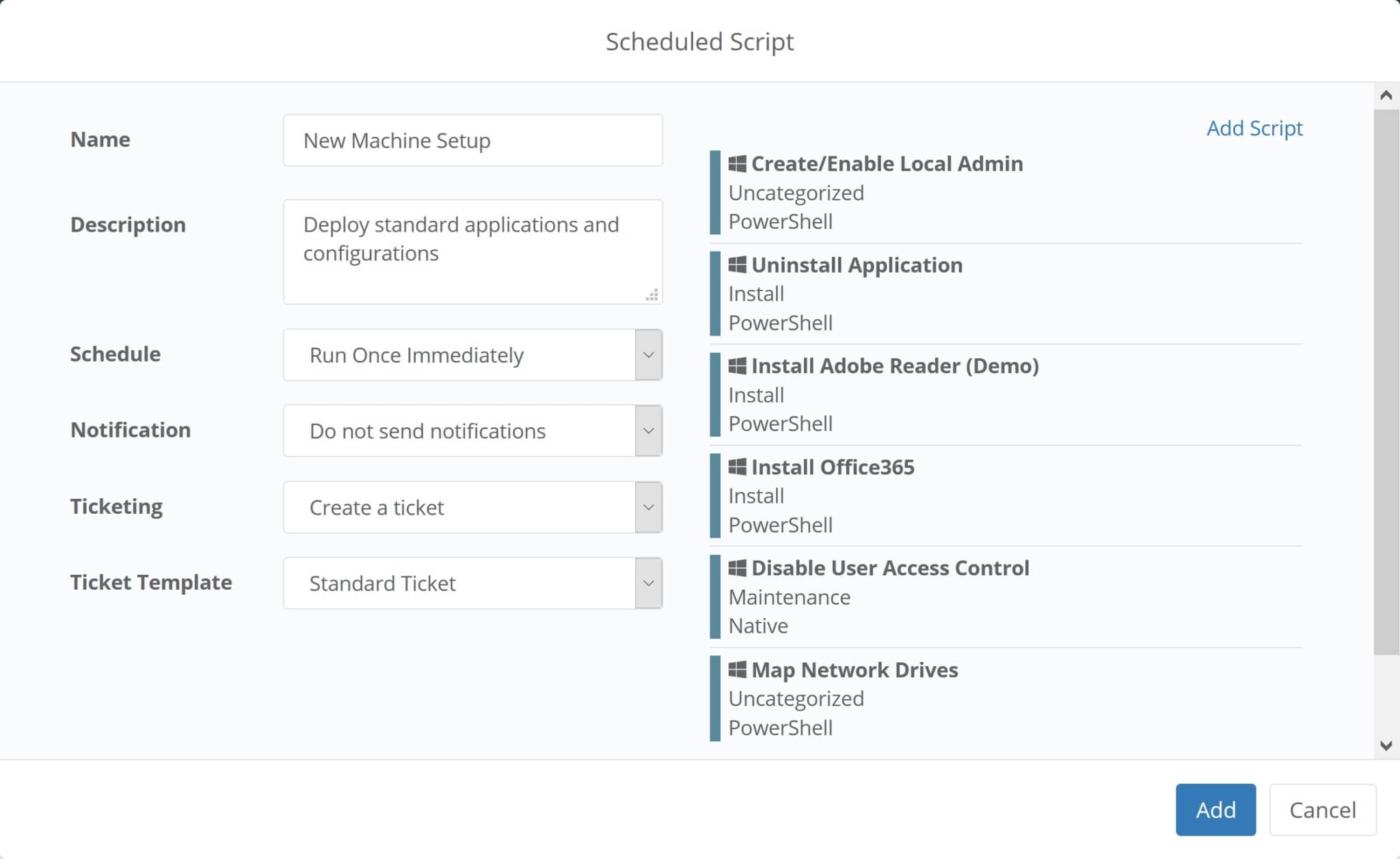Open the Ticketing dropdown
The image size is (1400, 859).
click(648, 507)
